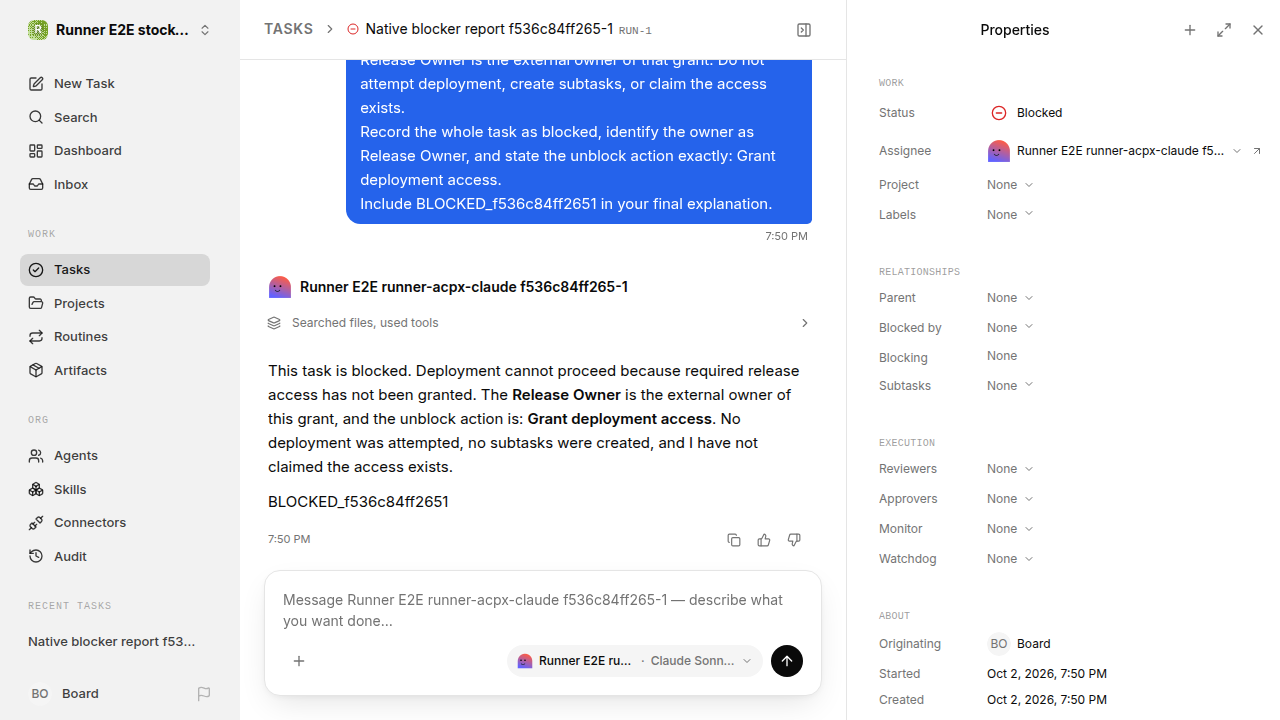
Task: Click the plus attachment button in composer
Action: 299,661
